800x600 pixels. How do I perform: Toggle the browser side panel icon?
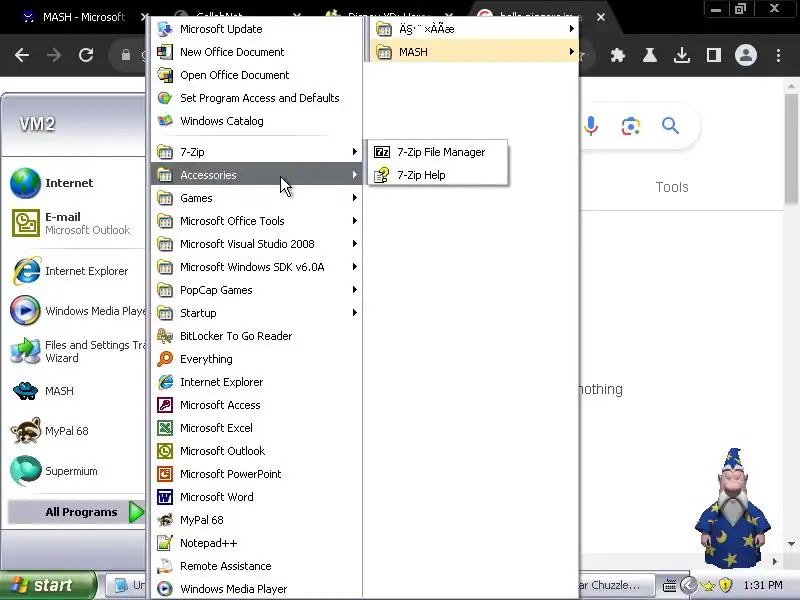(714, 55)
